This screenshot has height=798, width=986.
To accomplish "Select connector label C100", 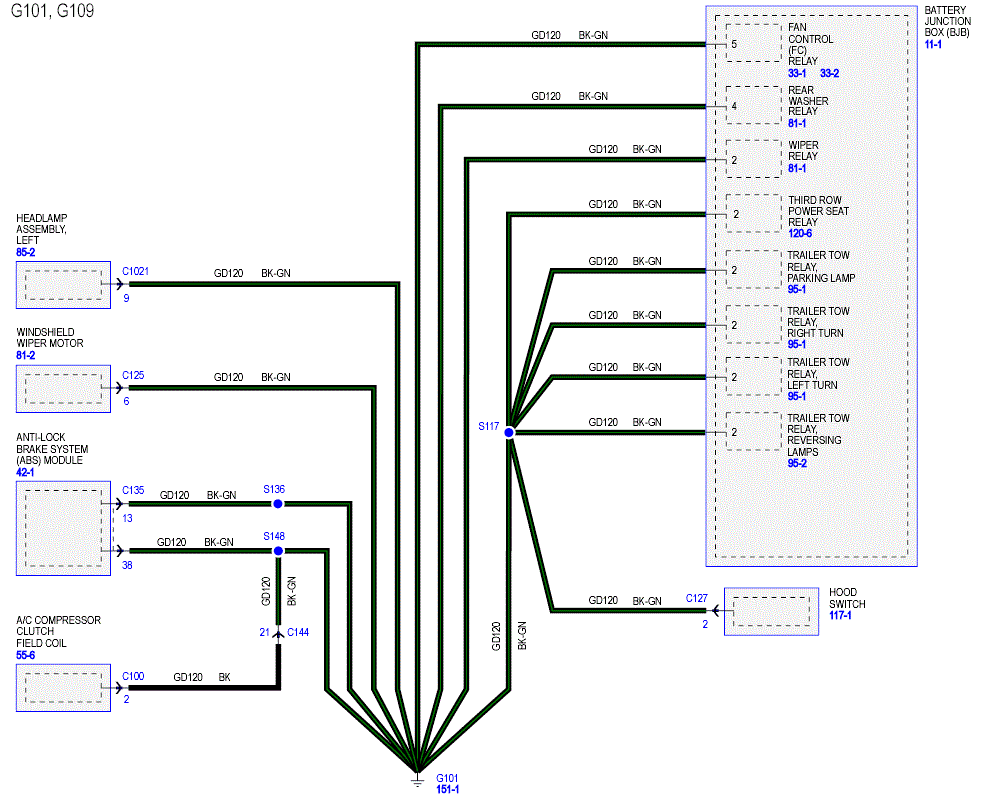I will click(133, 676).
